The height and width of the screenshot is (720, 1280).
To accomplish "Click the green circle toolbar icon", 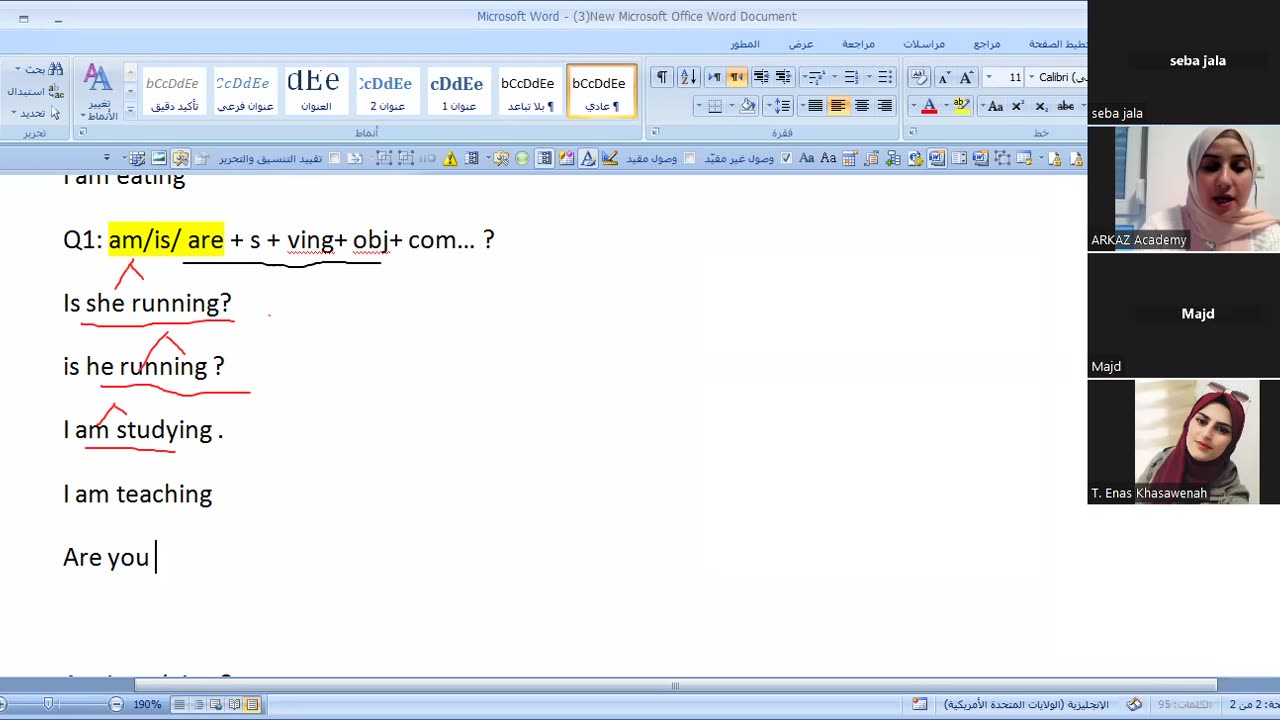I will point(521,158).
